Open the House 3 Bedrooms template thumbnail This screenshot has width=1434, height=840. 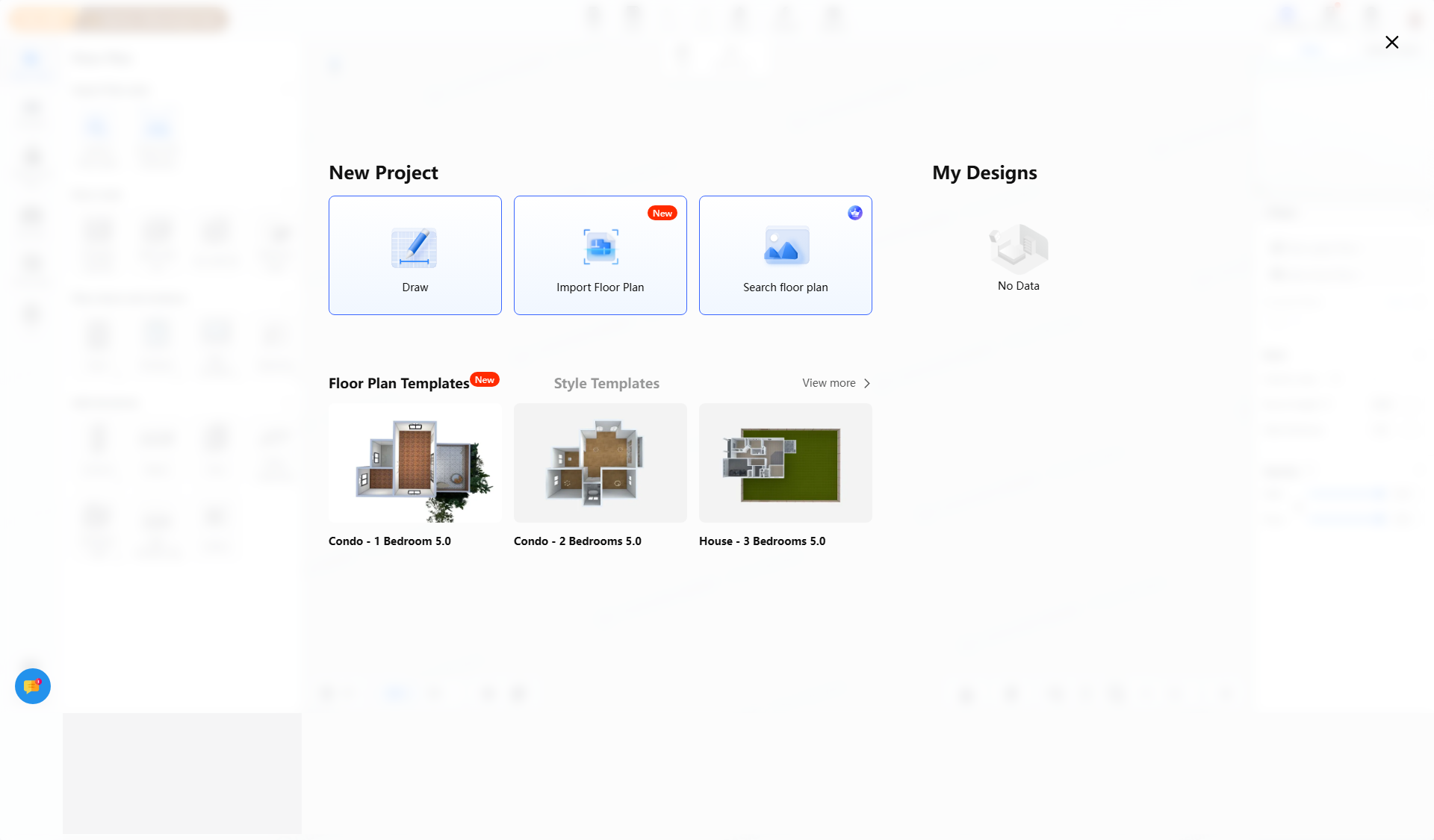[786, 463]
